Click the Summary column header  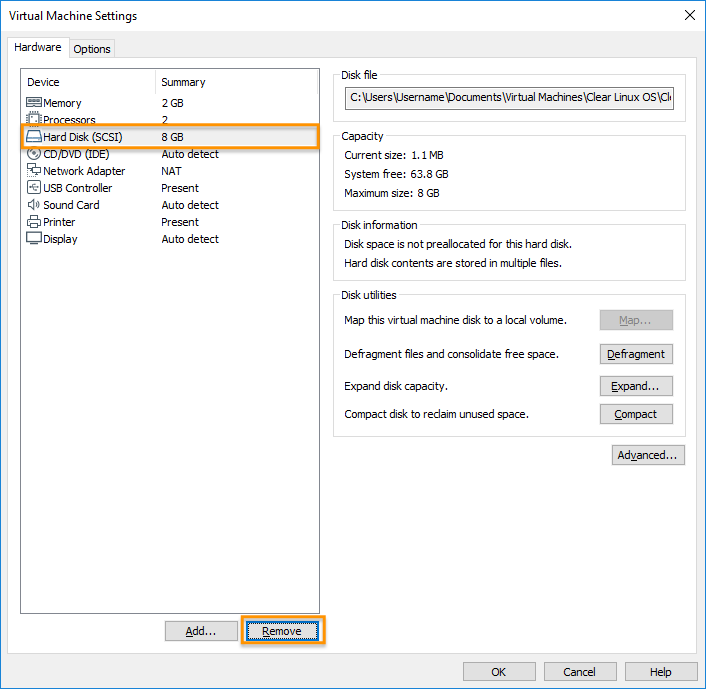pos(183,82)
